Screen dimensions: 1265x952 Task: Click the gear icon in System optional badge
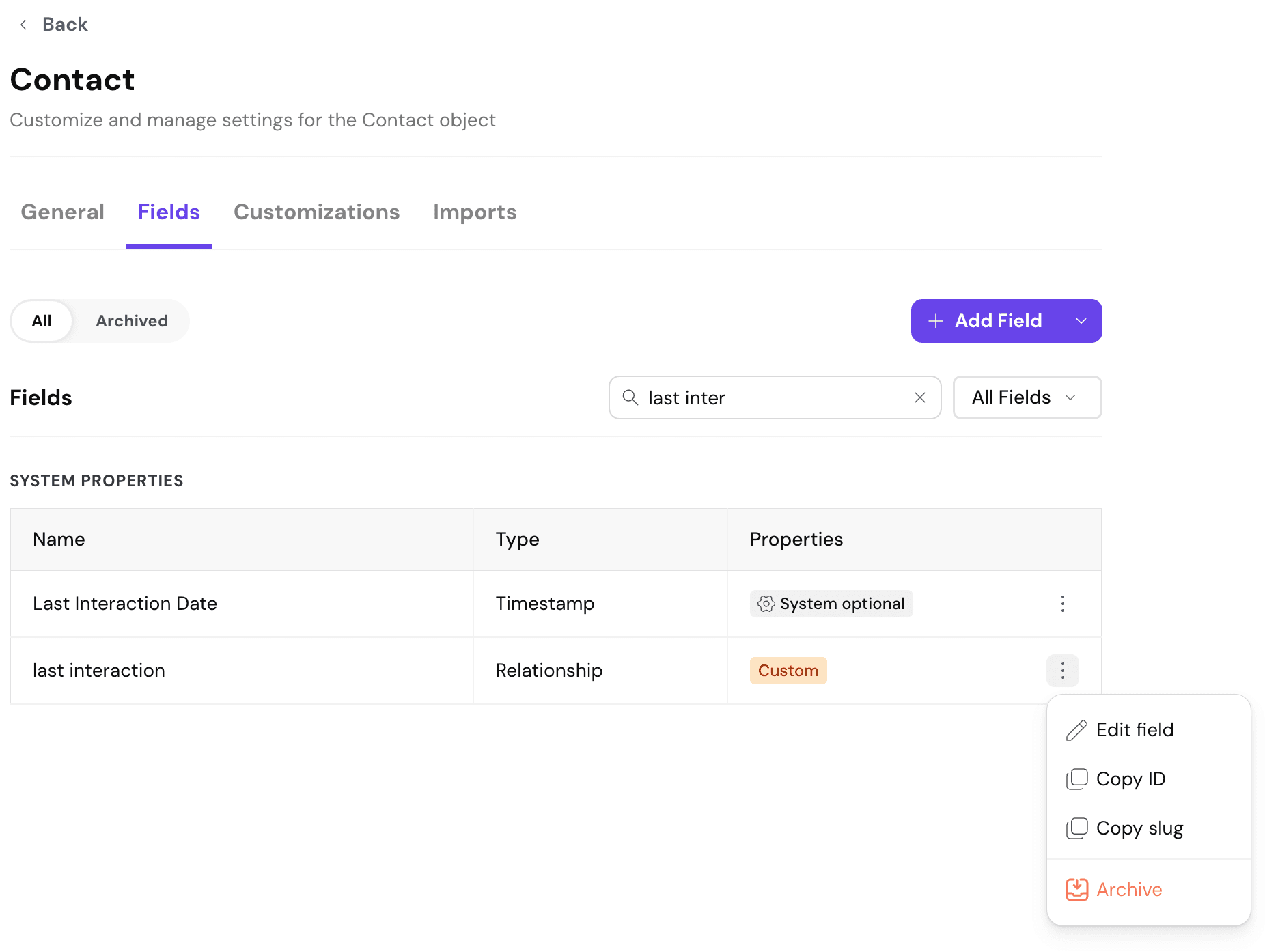pyautogui.click(x=766, y=604)
